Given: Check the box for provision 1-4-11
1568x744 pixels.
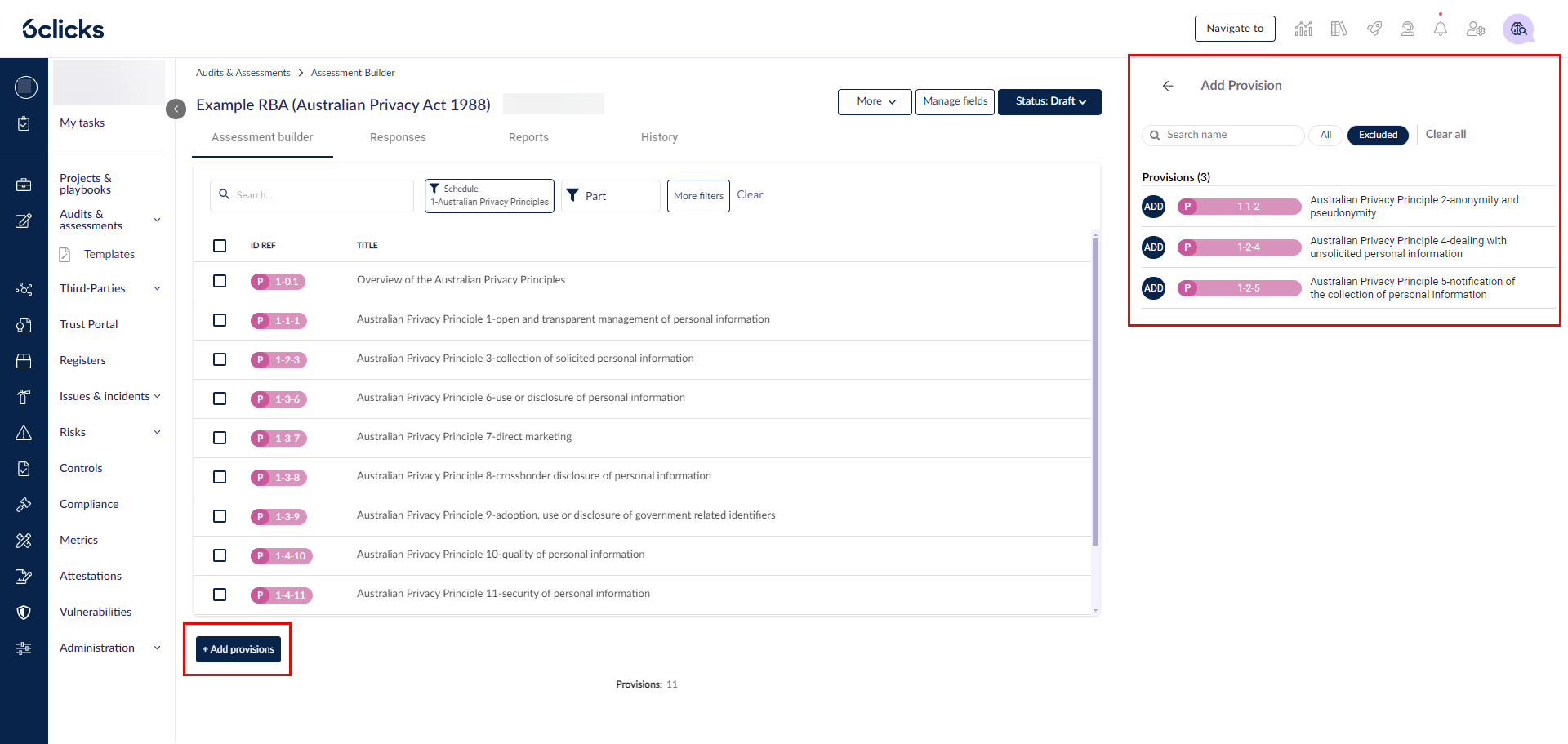Looking at the screenshot, I should 220,595.
